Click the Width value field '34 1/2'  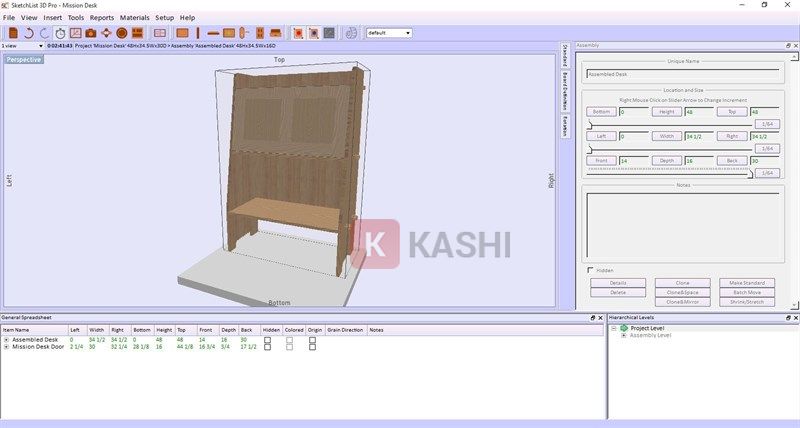point(699,136)
